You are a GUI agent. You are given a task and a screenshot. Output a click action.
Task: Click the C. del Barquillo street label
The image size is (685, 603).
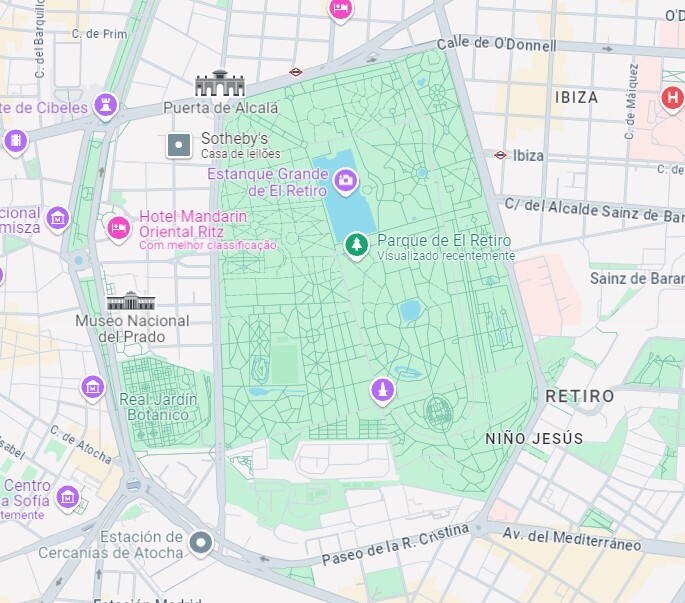39,38
